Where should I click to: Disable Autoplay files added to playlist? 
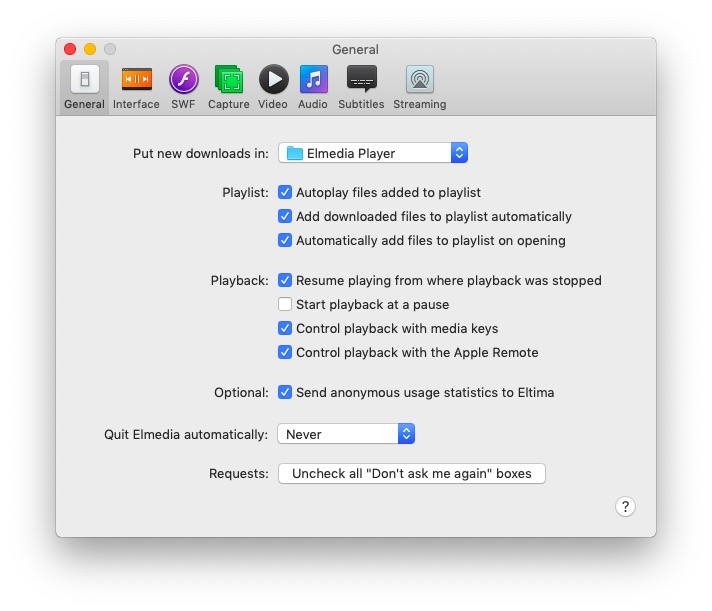pos(285,192)
